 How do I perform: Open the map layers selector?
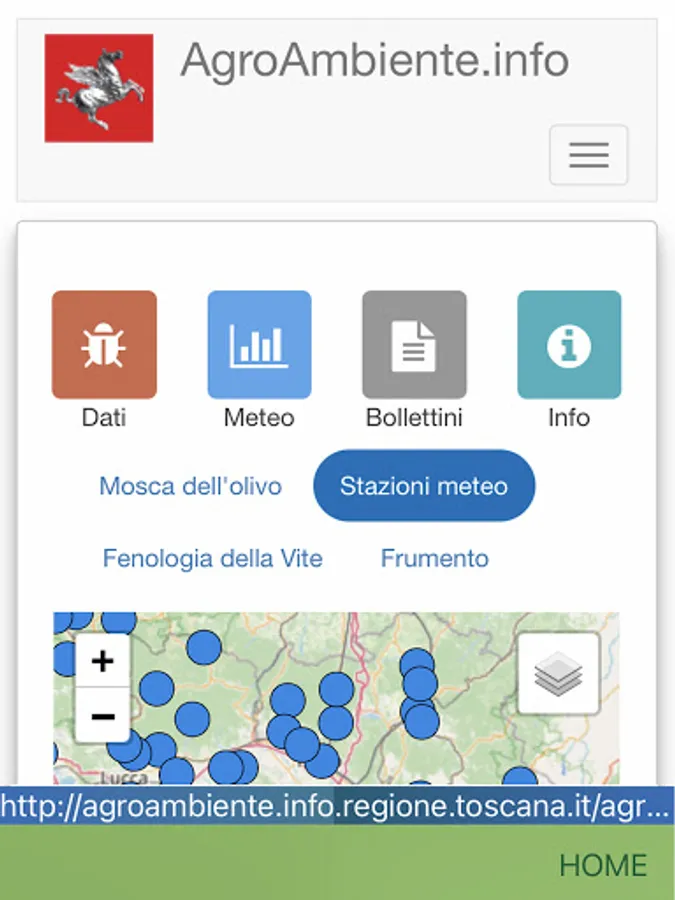(558, 673)
